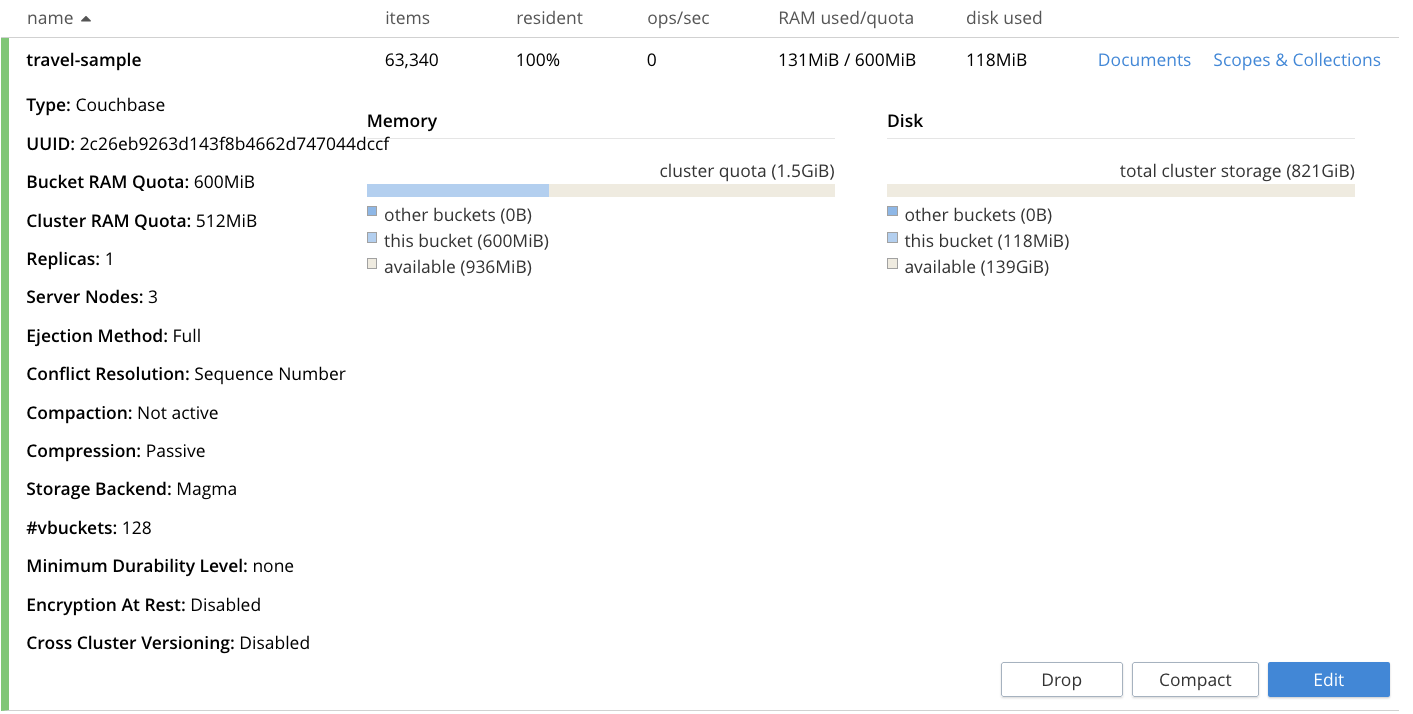
Task: Click the Disk legend square for this bucket
Action: point(892,238)
